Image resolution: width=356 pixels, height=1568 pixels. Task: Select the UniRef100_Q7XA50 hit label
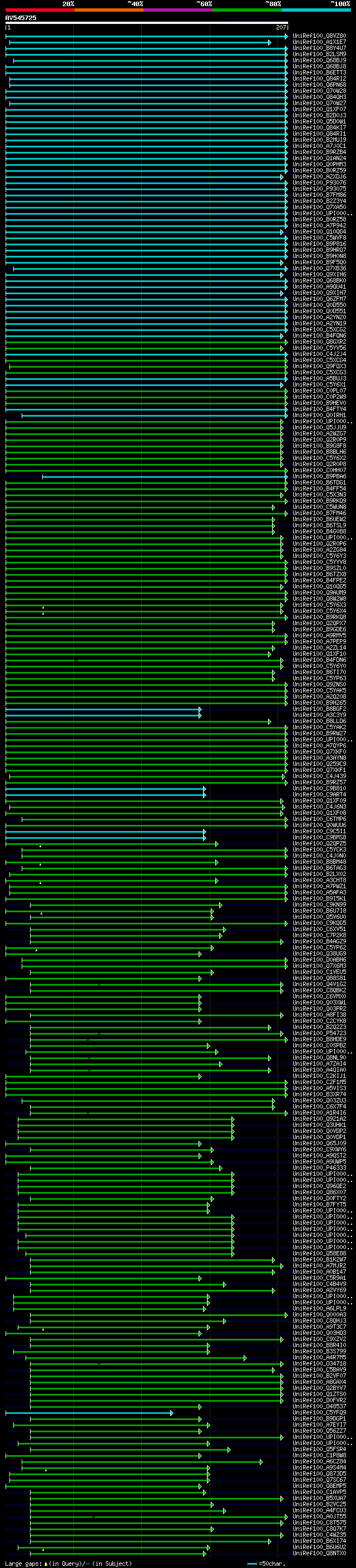(319, 207)
